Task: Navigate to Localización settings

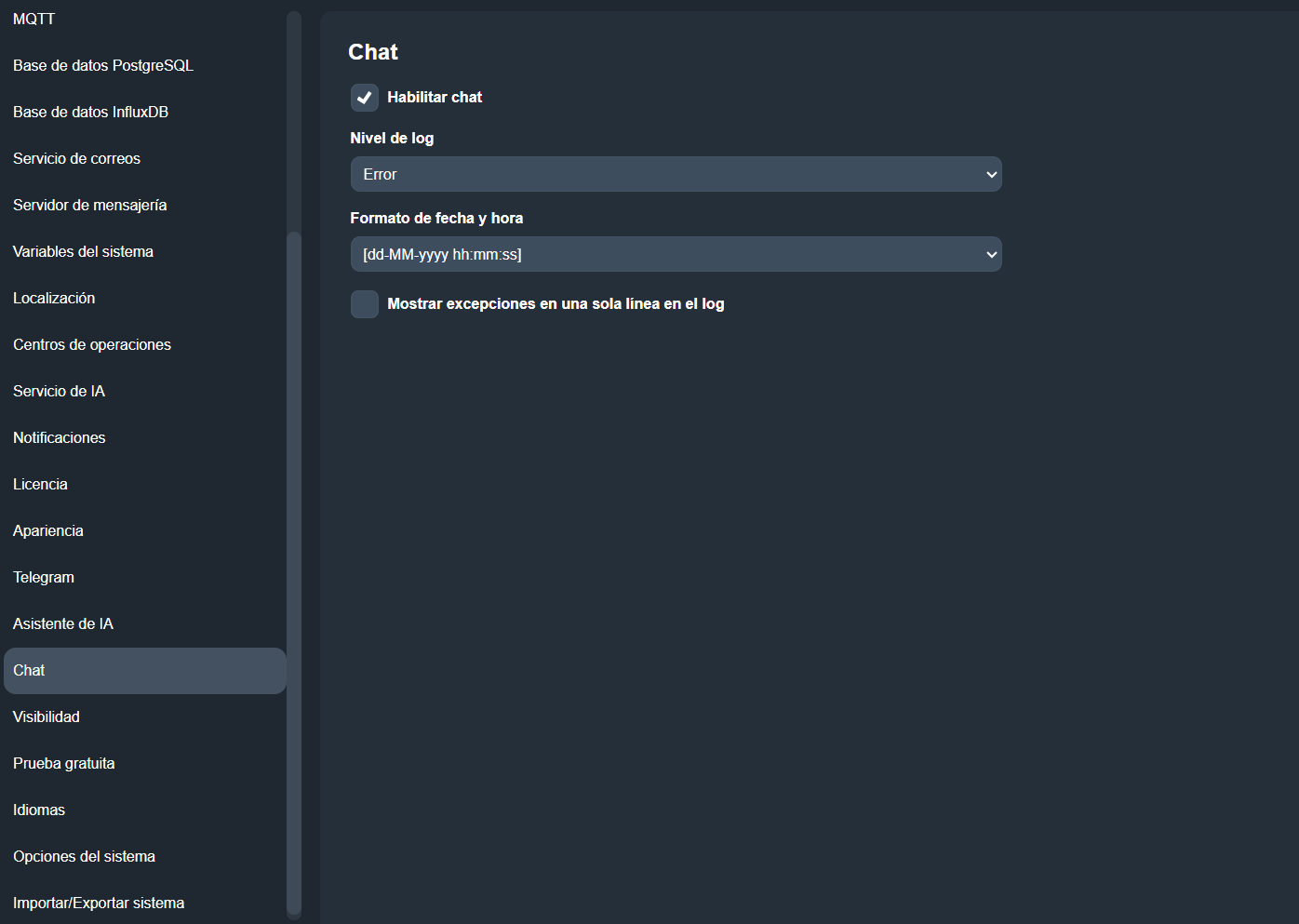Action: pyautogui.click(x=54, y=298)
